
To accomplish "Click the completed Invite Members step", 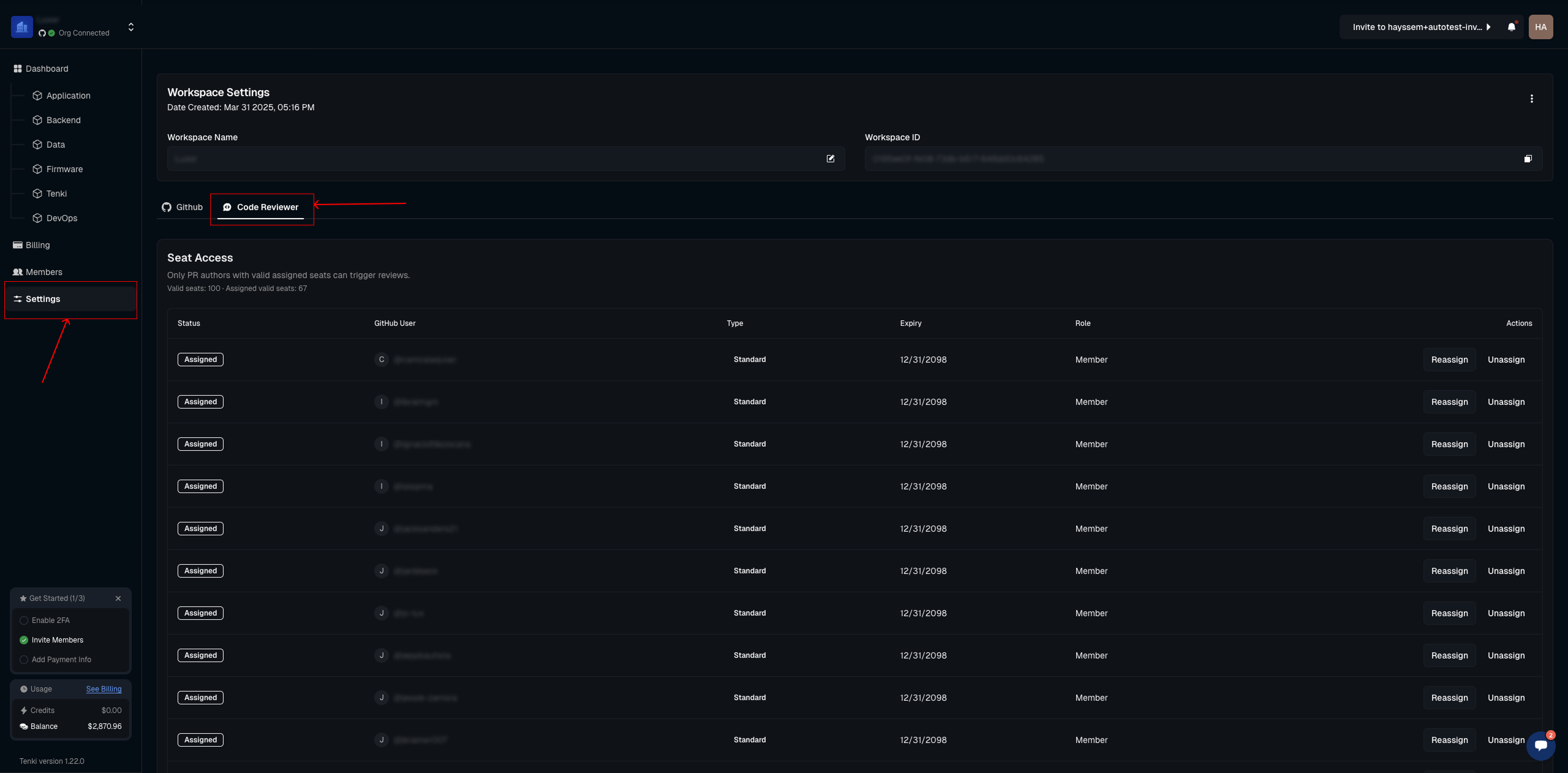I will point(57,640).
